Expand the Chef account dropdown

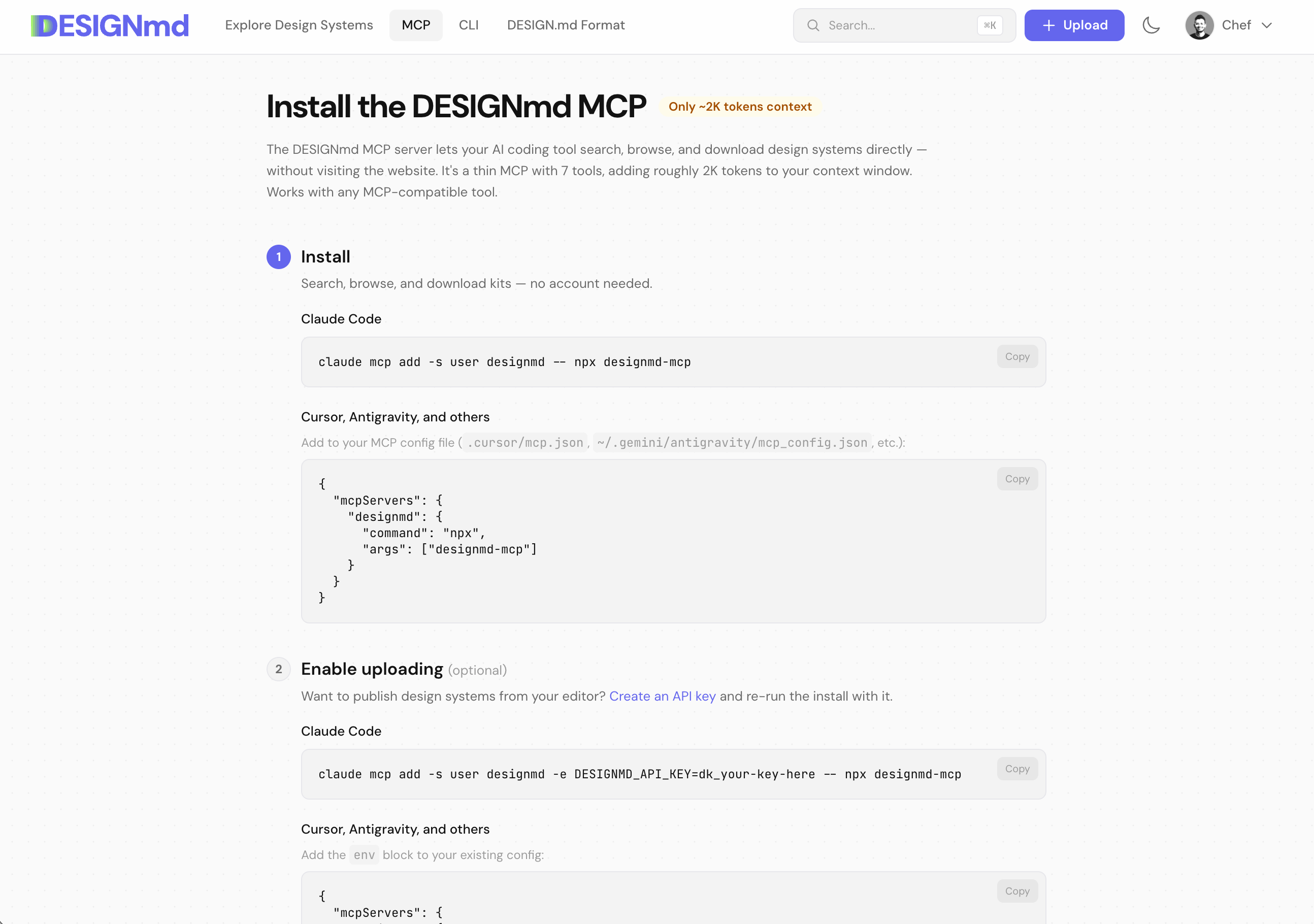1268,25
